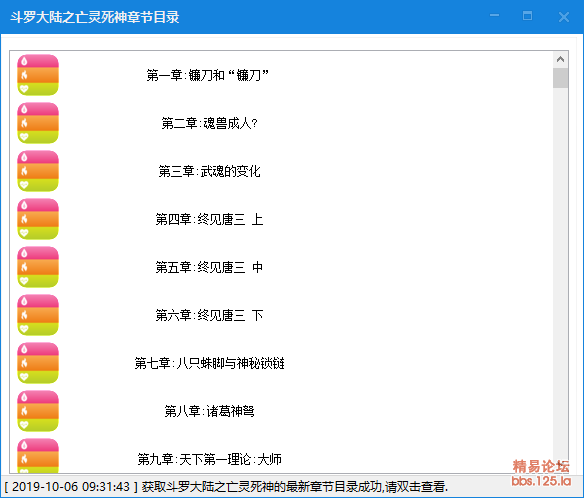Select chapter 第七章:八只蛛脚与神秘锁链 text
The height and width of the screenshot is (498, 584).
(209, 363)
